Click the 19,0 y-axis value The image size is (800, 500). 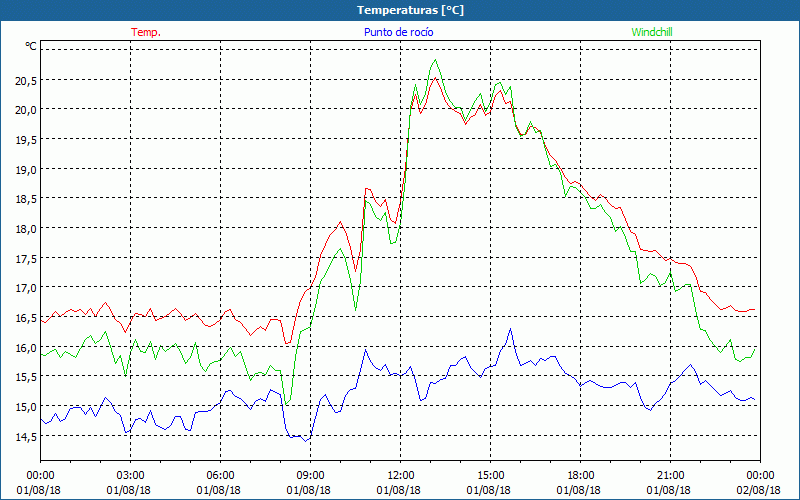tap(26, 169)
